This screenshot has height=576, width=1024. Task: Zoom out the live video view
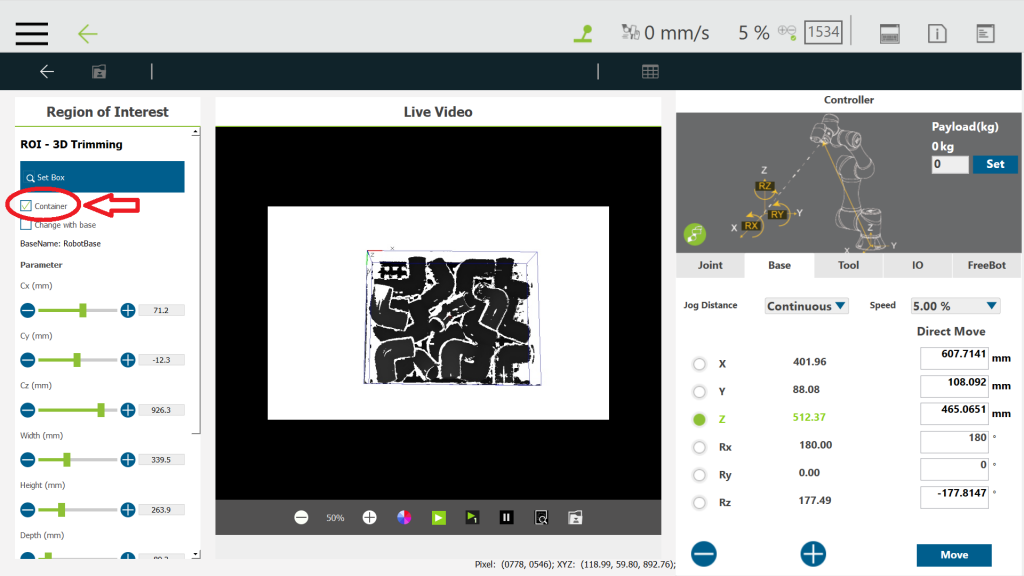(x=301, y=517)
